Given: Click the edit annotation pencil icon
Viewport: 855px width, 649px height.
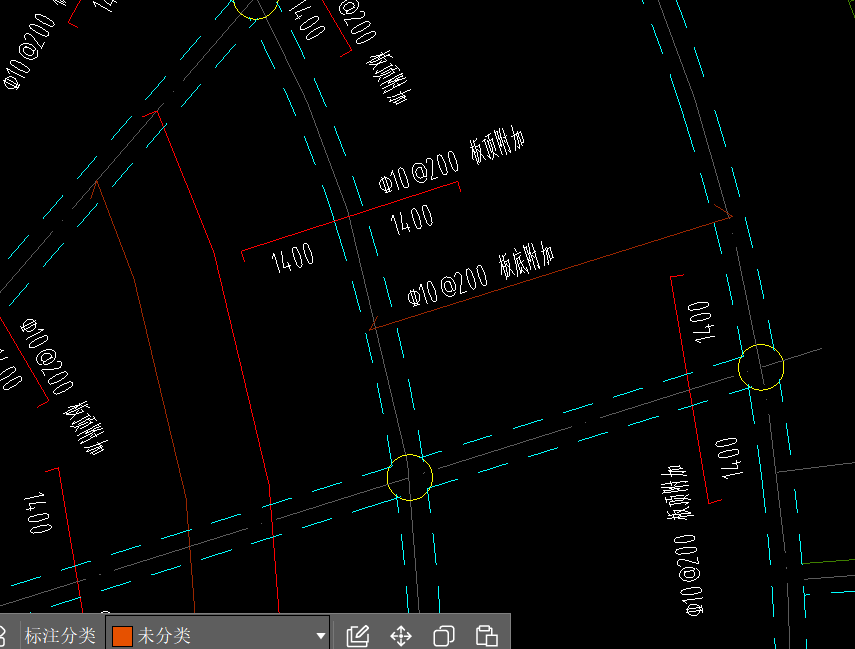Looking at the screenshot, I should (358, 636).
